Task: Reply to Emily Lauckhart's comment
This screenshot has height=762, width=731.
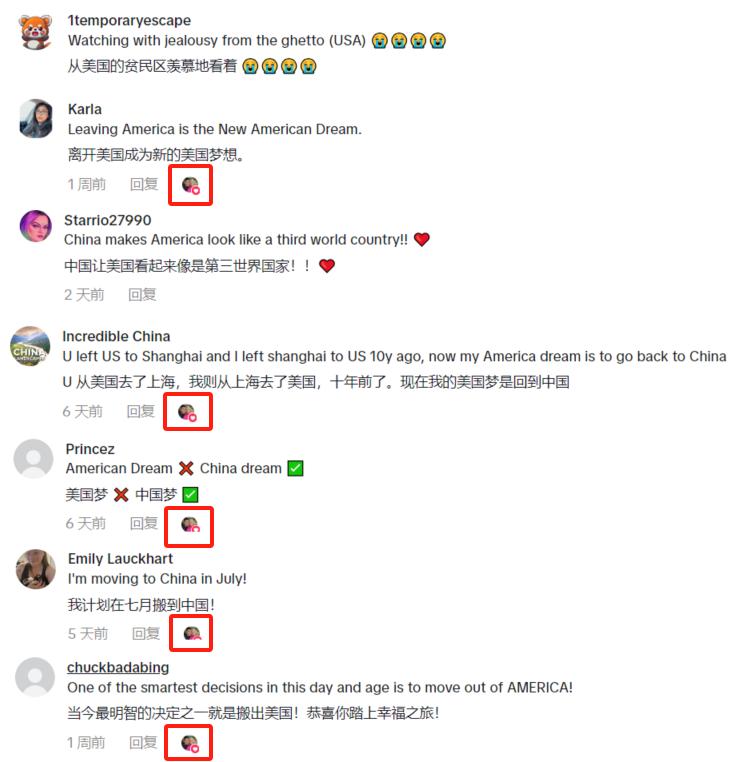Action: pyautogui.click(x=146, y=633)
